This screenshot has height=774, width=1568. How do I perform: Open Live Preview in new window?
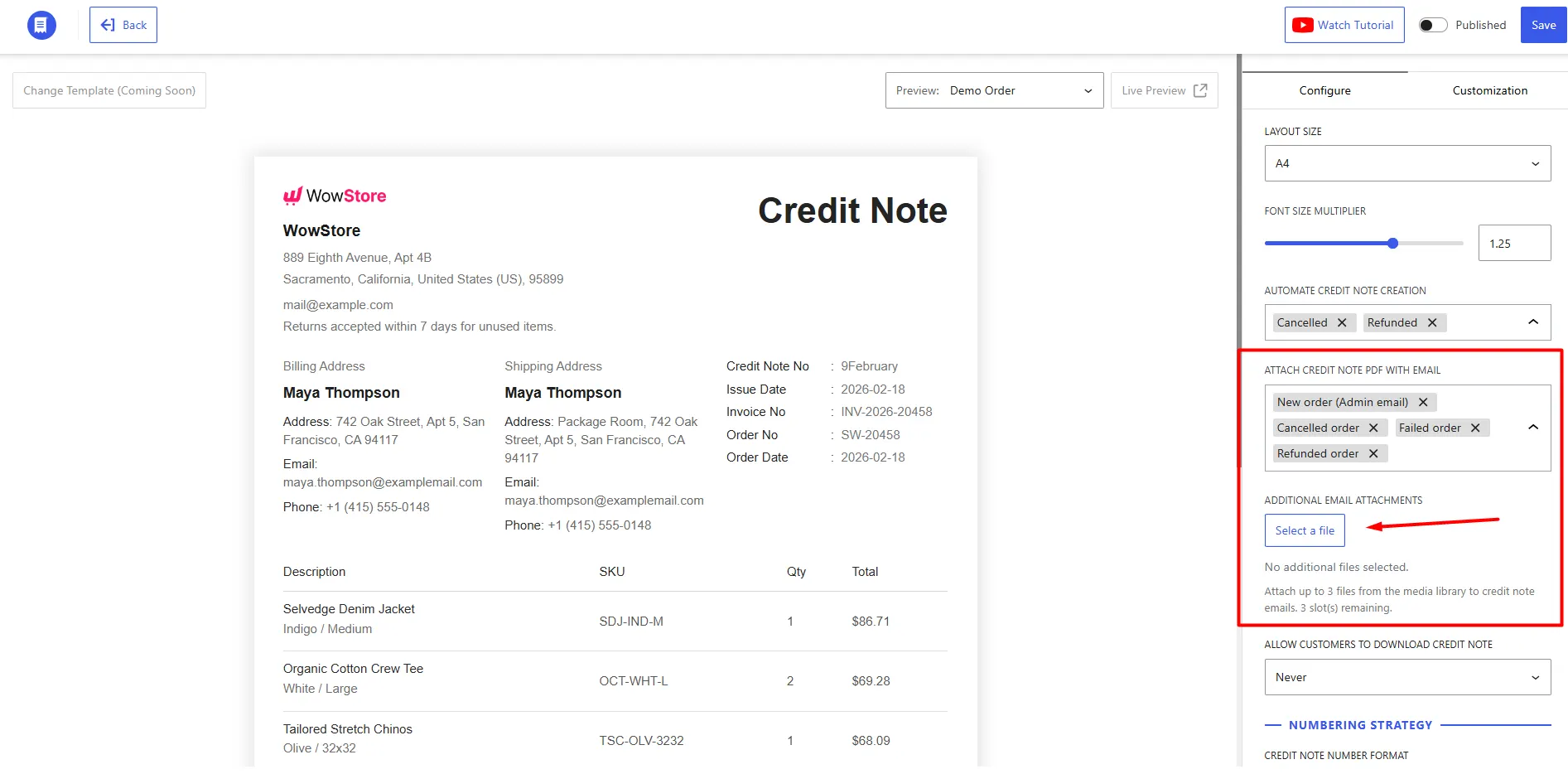1164,90
